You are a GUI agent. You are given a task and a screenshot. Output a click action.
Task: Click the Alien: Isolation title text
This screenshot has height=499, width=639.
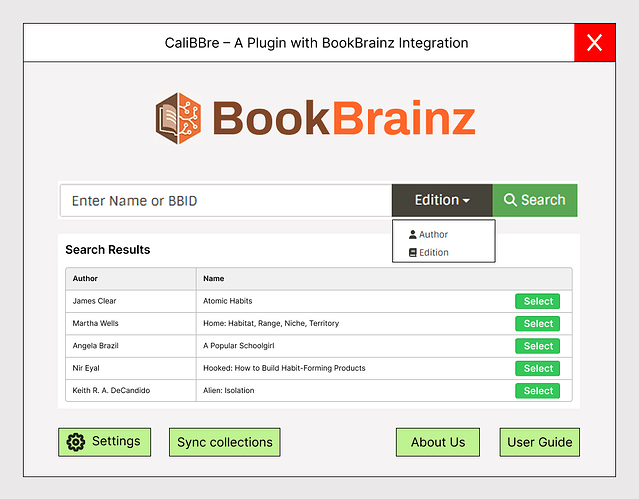[229, 391]
